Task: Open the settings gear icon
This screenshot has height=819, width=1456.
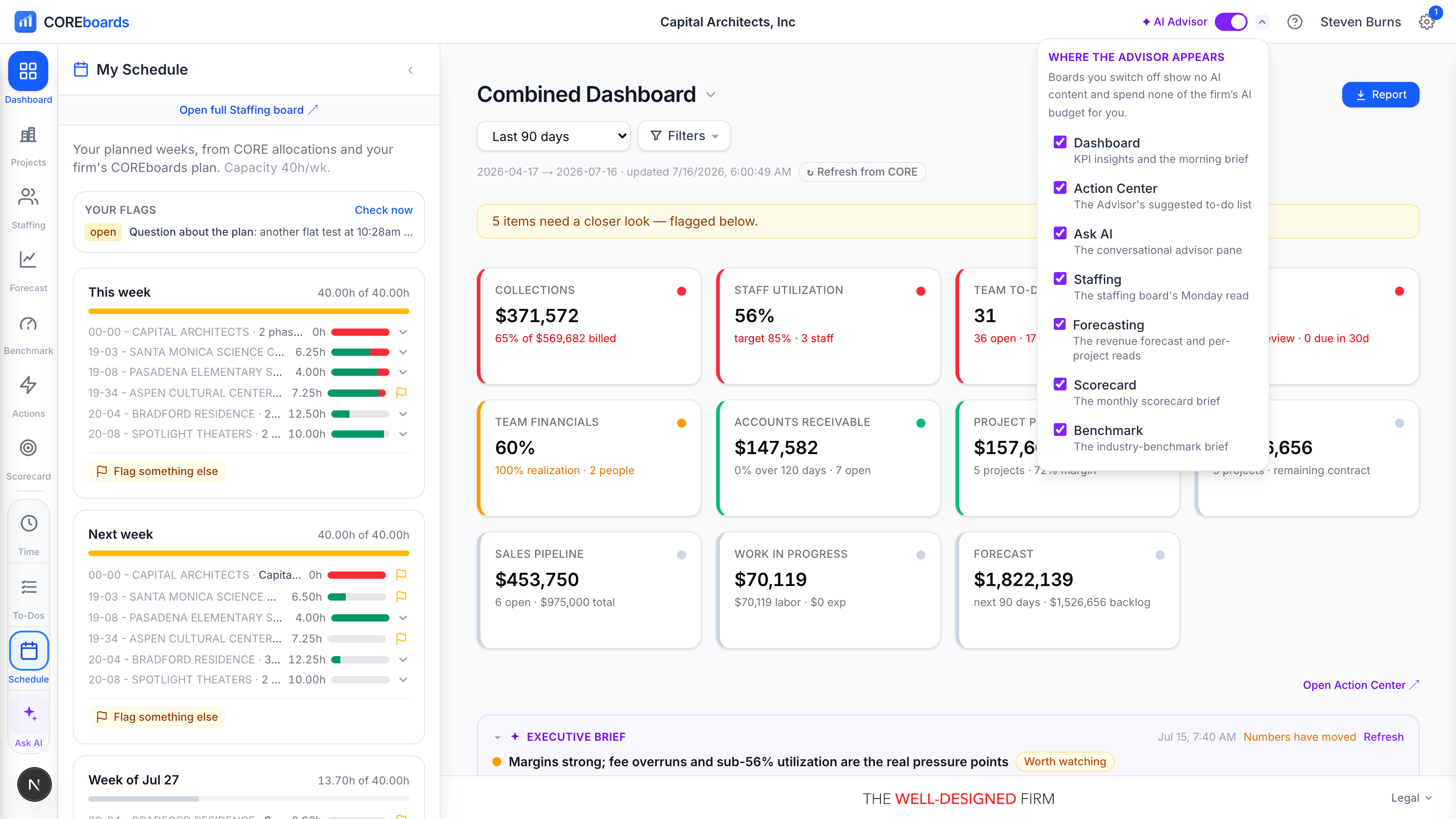Action: 1426,22
